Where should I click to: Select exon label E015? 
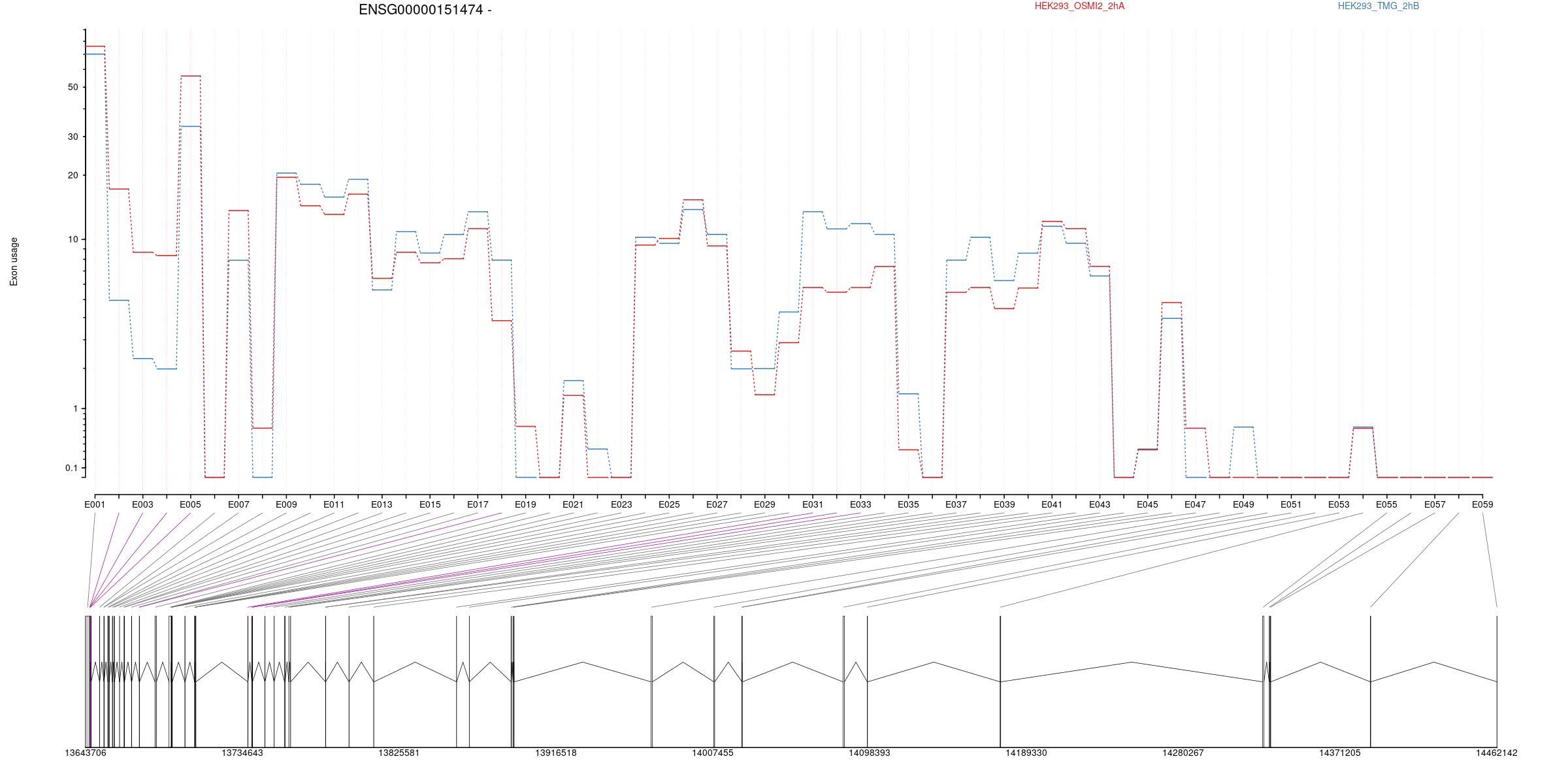[x=430, y=504]
